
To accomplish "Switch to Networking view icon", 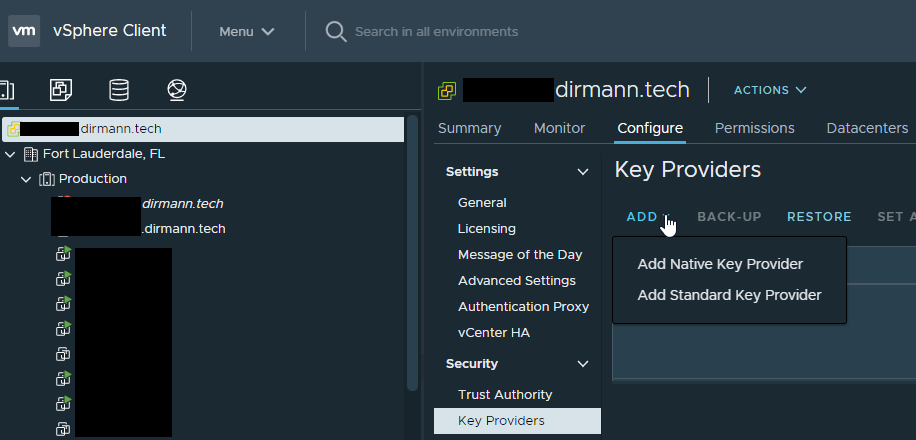I will click(x=176, y=90).
